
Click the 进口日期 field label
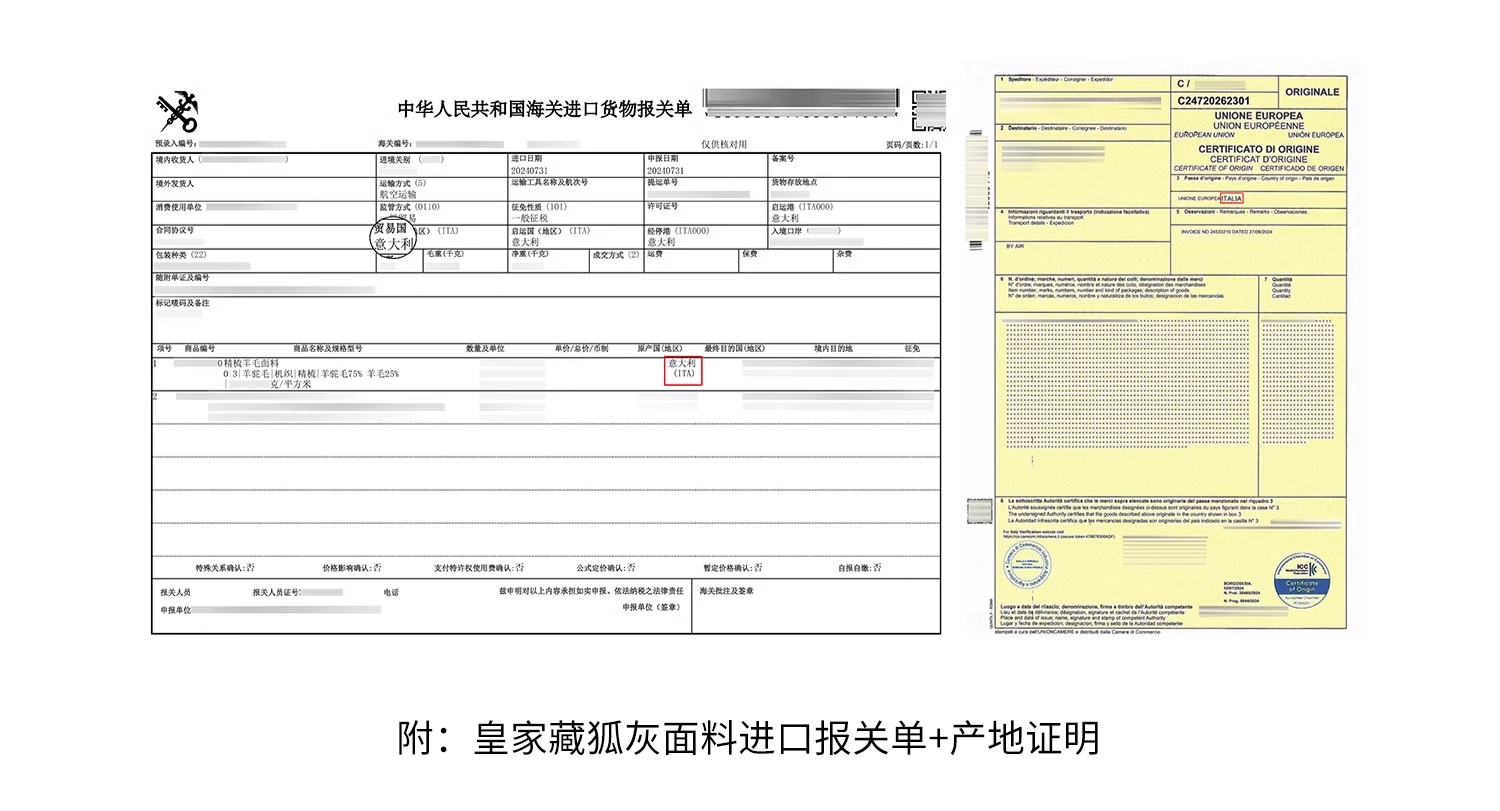527,159
